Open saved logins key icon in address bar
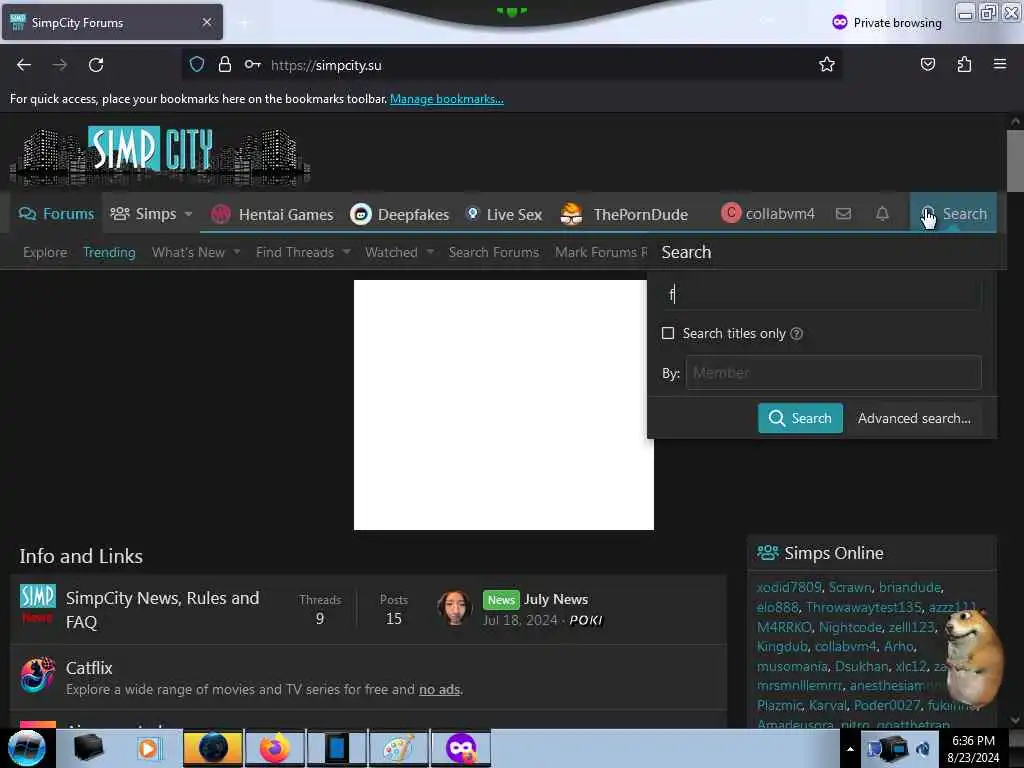The width and height of the screenshot is (1024, 768). click(253, 64)
